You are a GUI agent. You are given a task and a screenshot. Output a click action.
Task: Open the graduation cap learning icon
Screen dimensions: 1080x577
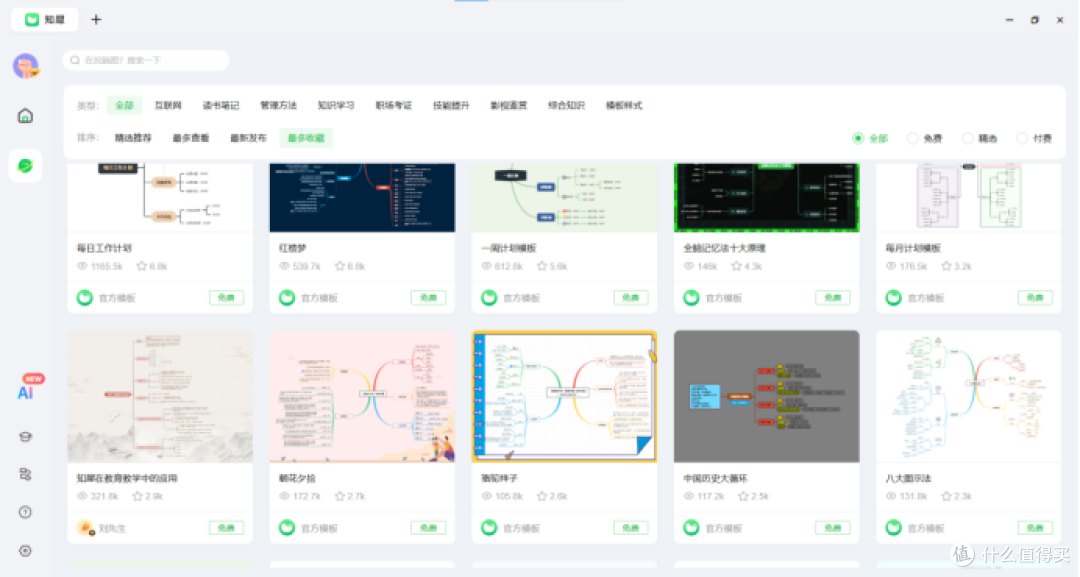point(25,437)
